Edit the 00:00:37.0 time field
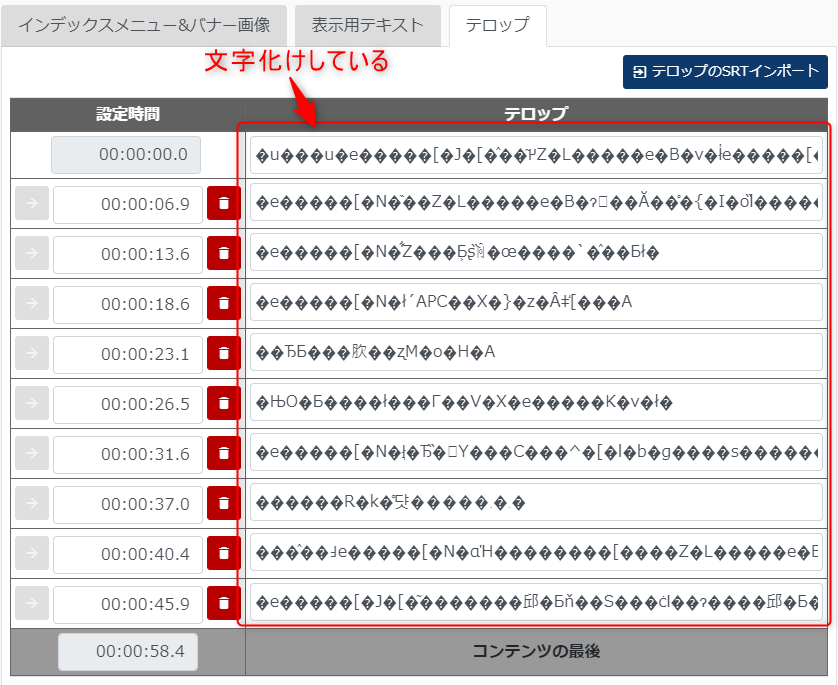 (x=128, y=504)
